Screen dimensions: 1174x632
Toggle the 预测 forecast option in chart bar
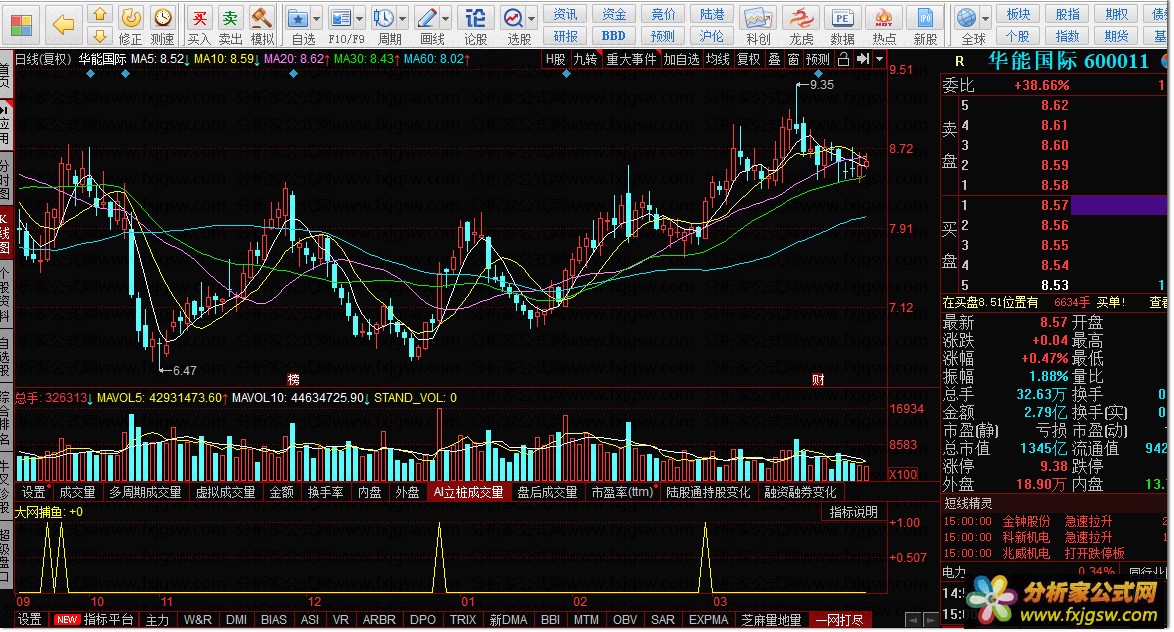(x=817, y=59)
